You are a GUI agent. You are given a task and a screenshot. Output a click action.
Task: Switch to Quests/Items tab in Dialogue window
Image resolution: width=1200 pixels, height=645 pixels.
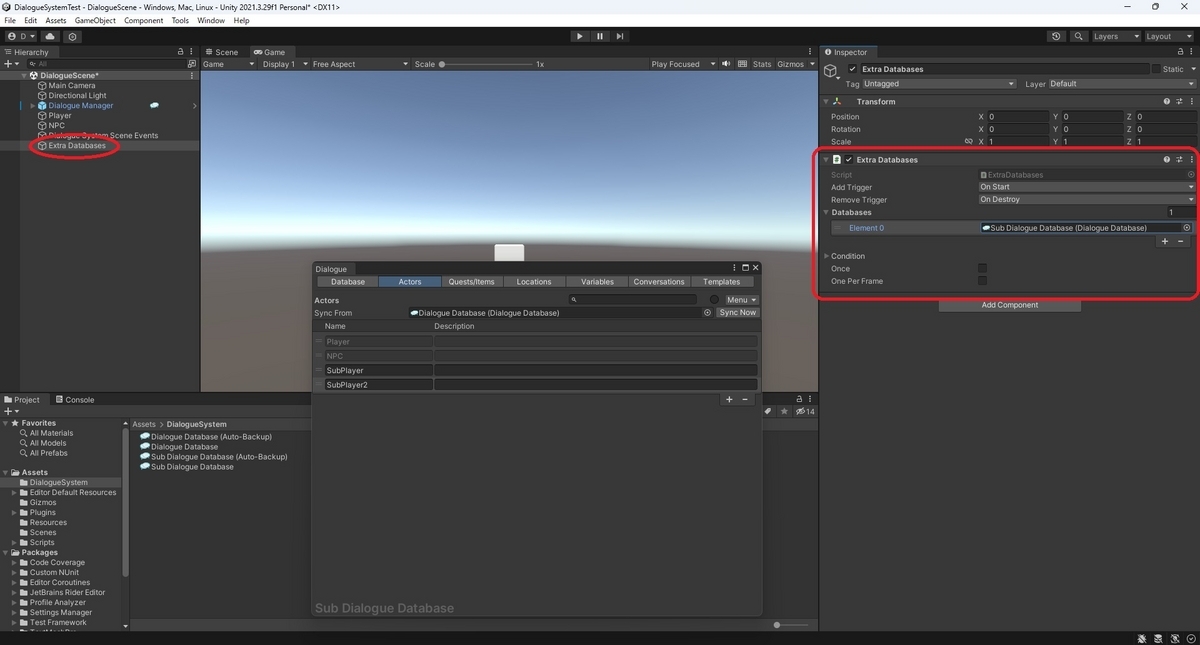coord(471,282)
